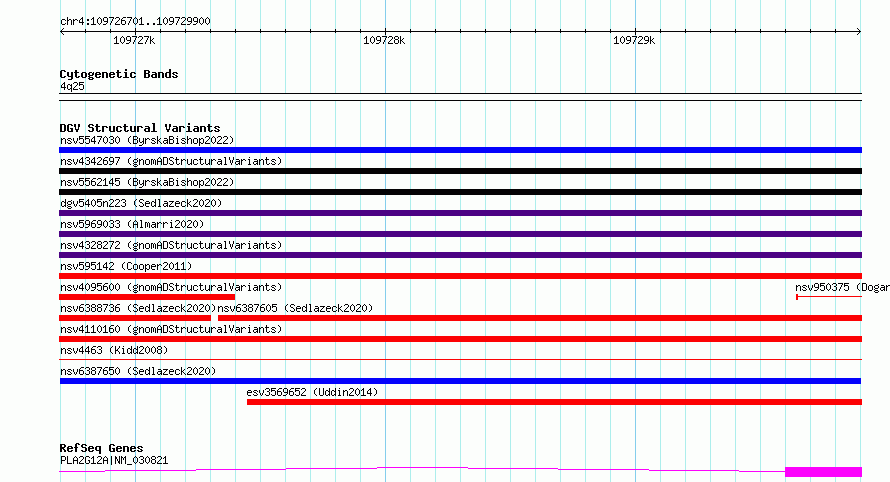Click the right arrow end of ruler
Screen dimensions: 890x482
click(859, 32)
